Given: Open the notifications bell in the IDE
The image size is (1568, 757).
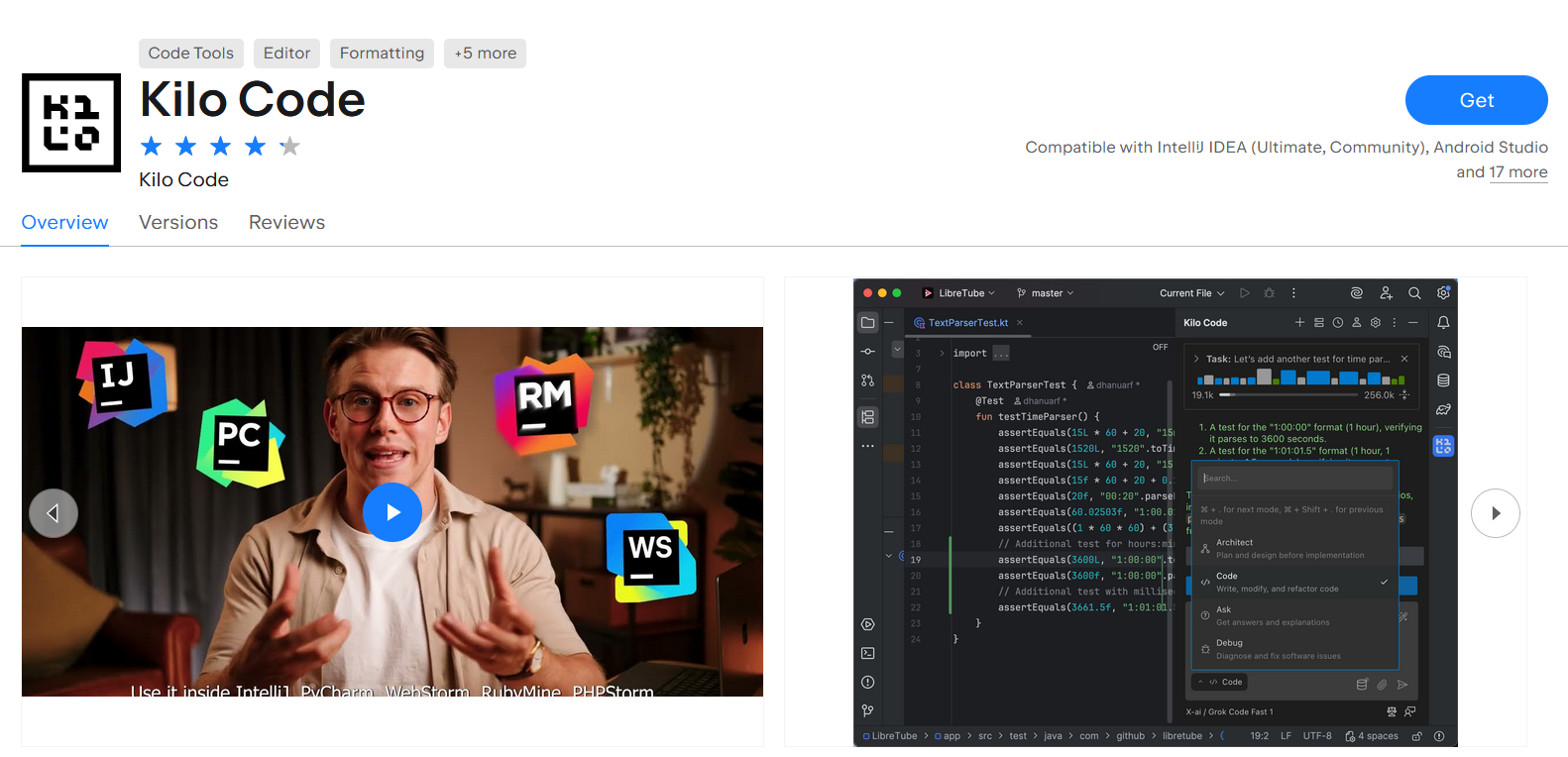Looking at the screenshot, I should pos(1443,323).
